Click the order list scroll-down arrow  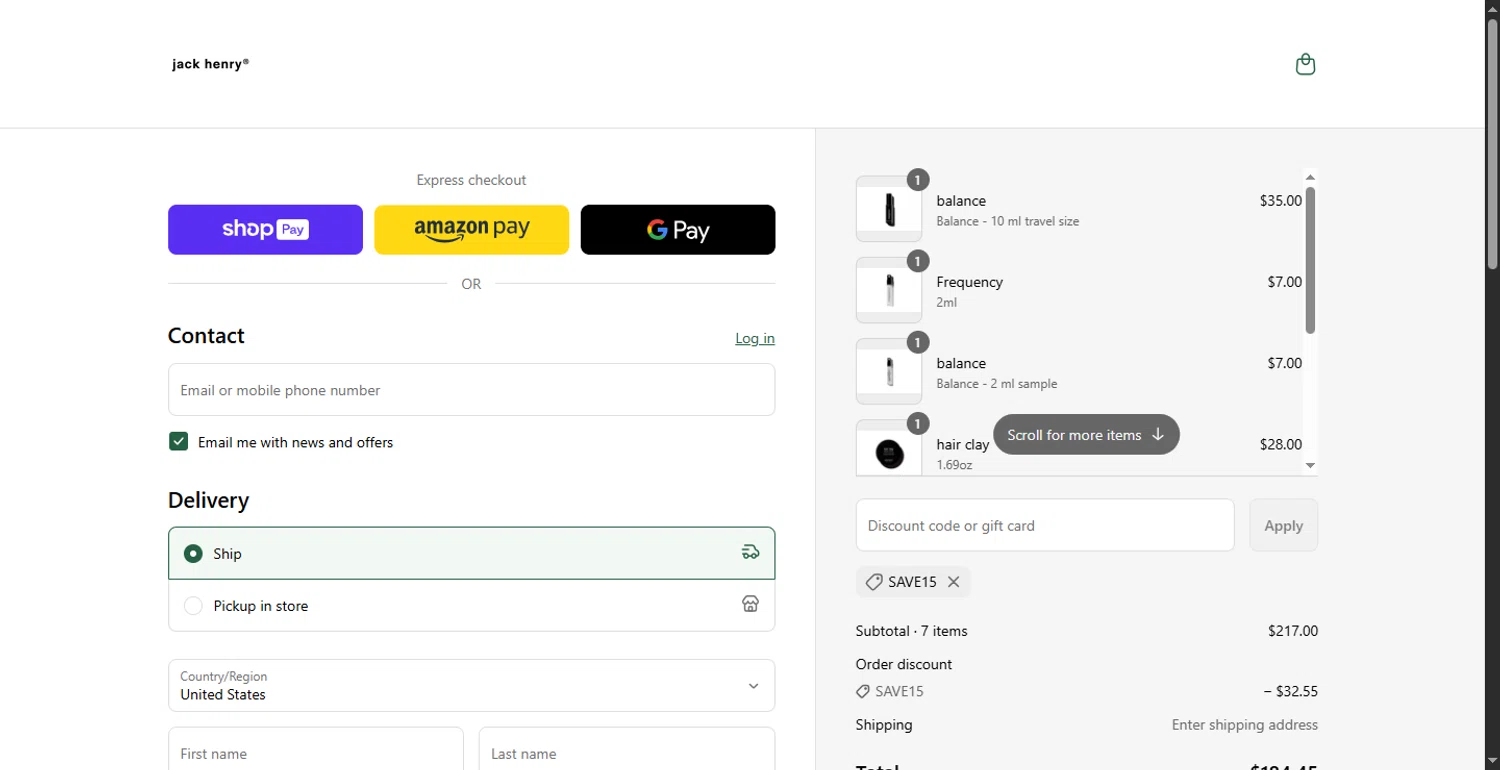point(1310,466)
